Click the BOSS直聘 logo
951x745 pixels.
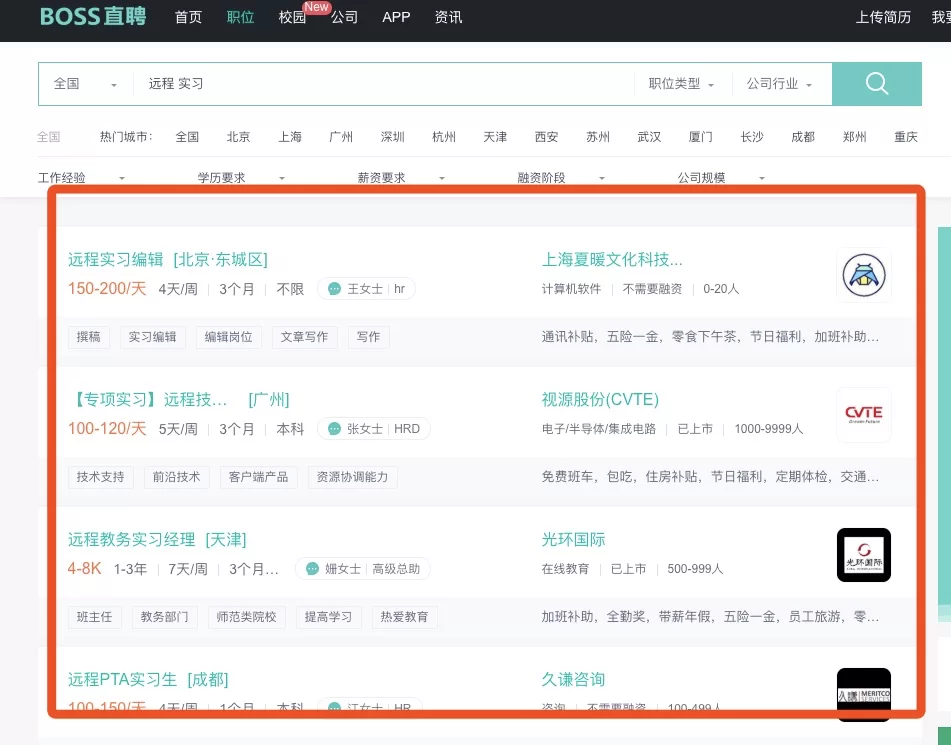pos(92,16)
